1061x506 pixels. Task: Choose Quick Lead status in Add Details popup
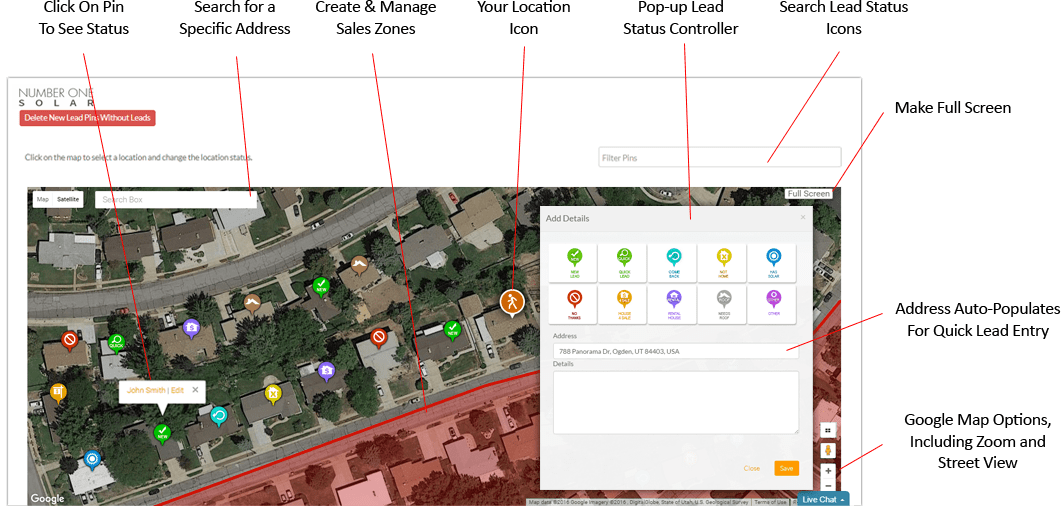pos(623,262)
